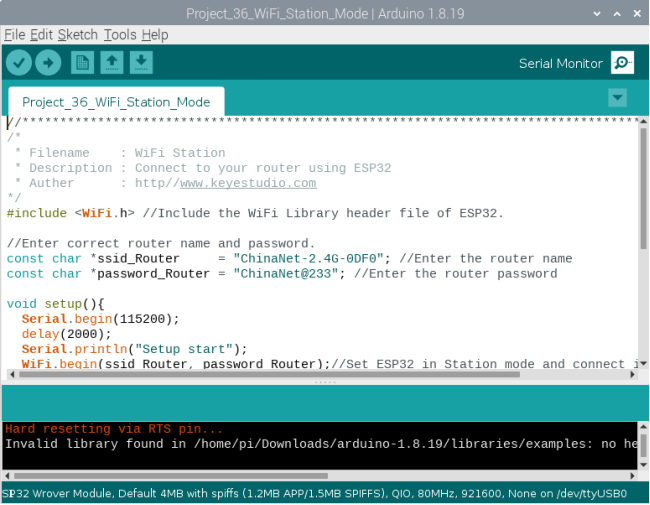Click the editor vertical scrollbar thumb
The image size is (650, 505).
(x=643, y=189)
